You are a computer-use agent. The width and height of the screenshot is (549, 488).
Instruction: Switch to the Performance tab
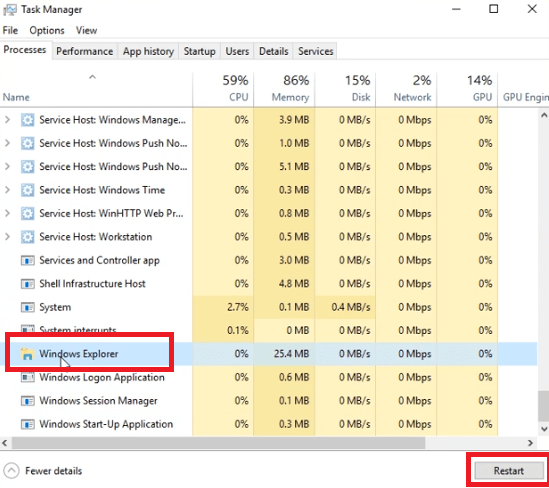click(x=85, y=51)
